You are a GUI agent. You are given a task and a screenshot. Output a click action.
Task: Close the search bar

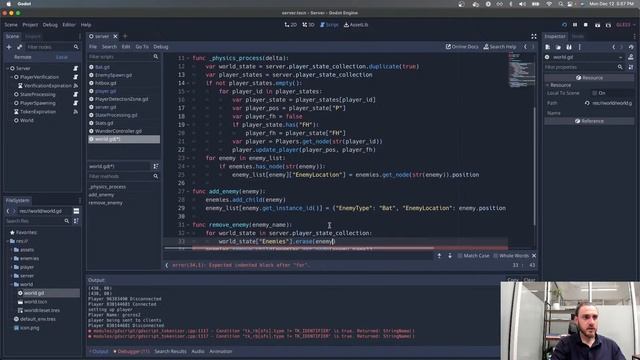[x=534, y=256]
